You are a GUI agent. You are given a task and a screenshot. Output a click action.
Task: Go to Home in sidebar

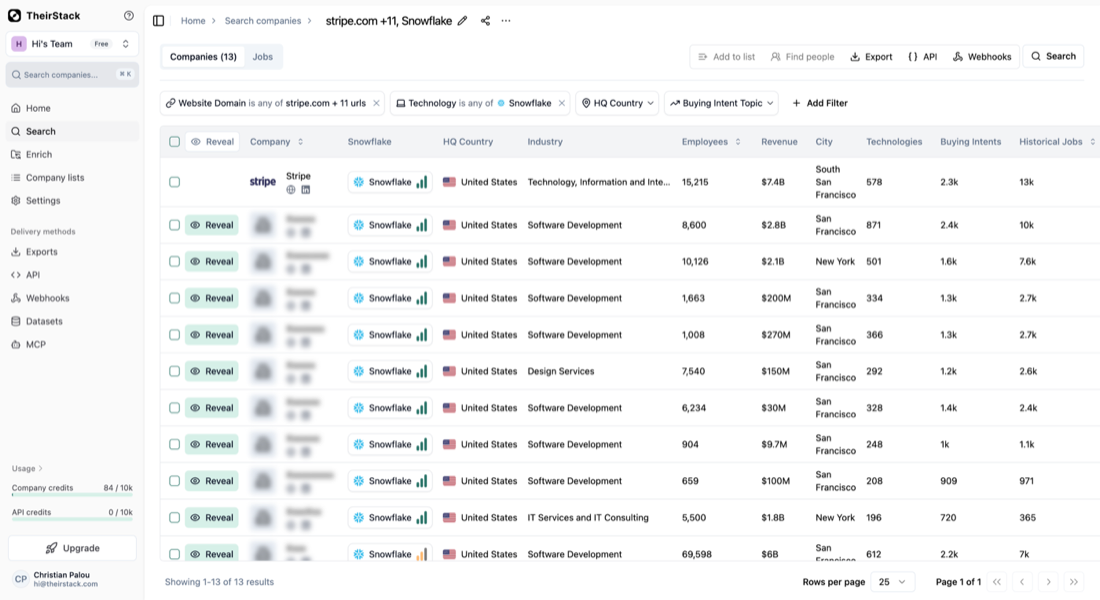tap(38, 108)
